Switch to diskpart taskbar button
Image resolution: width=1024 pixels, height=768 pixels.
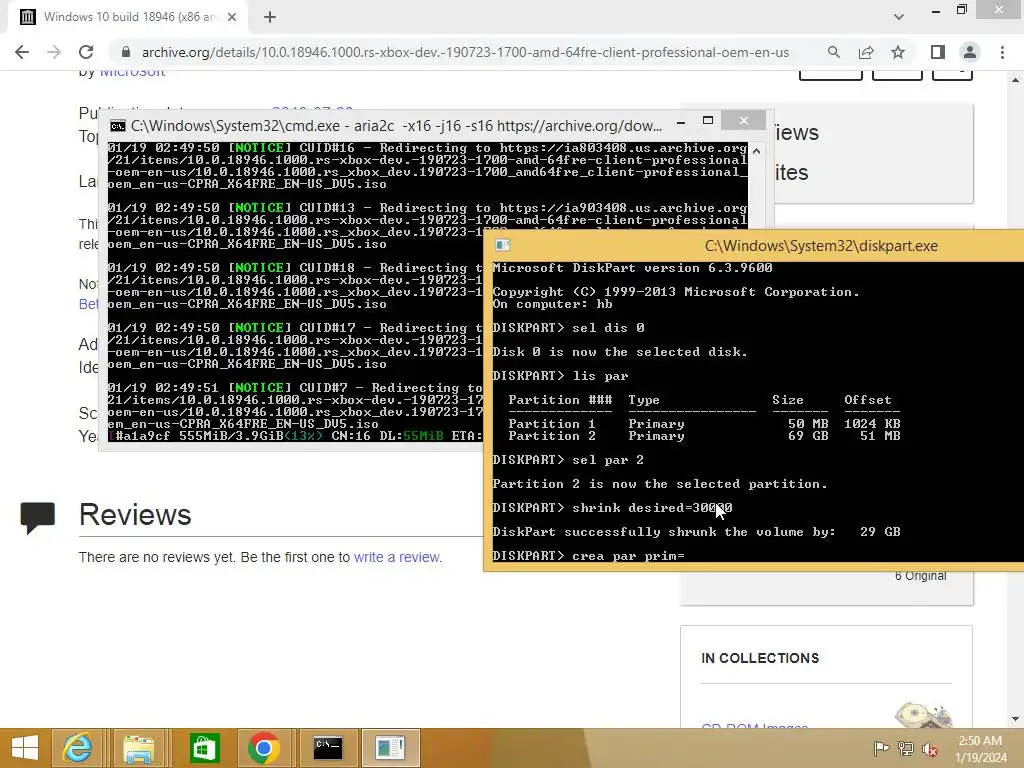pos(390,748)
